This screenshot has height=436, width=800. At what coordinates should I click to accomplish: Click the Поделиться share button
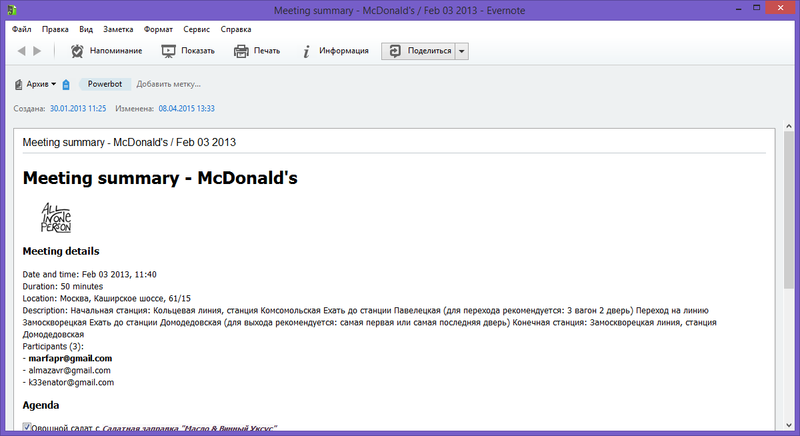418,51
